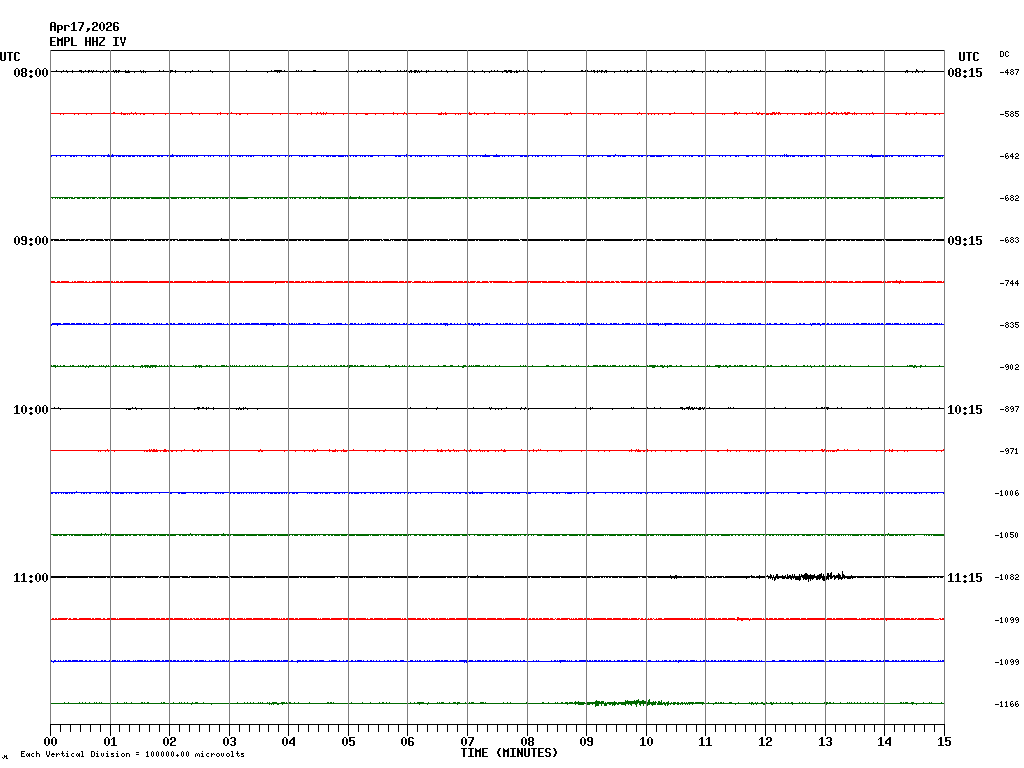The height and width of the screenshot is (768, 1024).
Task: Select the -1166 DC offset value
Action: pyautogui.click(x=1007, y=705)
